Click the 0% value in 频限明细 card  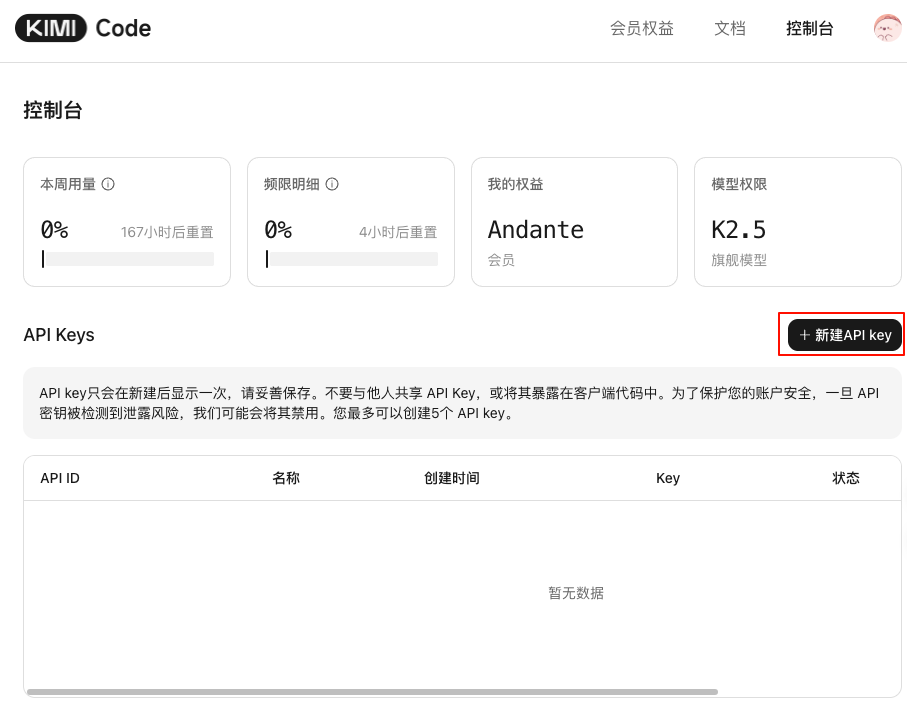tap(278, 230)
